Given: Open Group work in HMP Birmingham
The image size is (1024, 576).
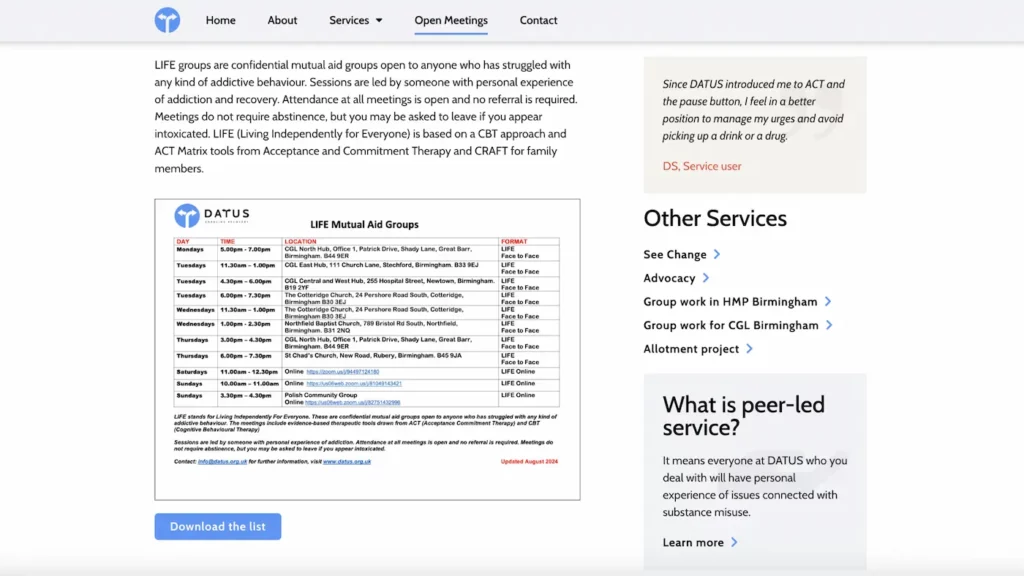Looking at the screenshot, I should click(730, 302).
